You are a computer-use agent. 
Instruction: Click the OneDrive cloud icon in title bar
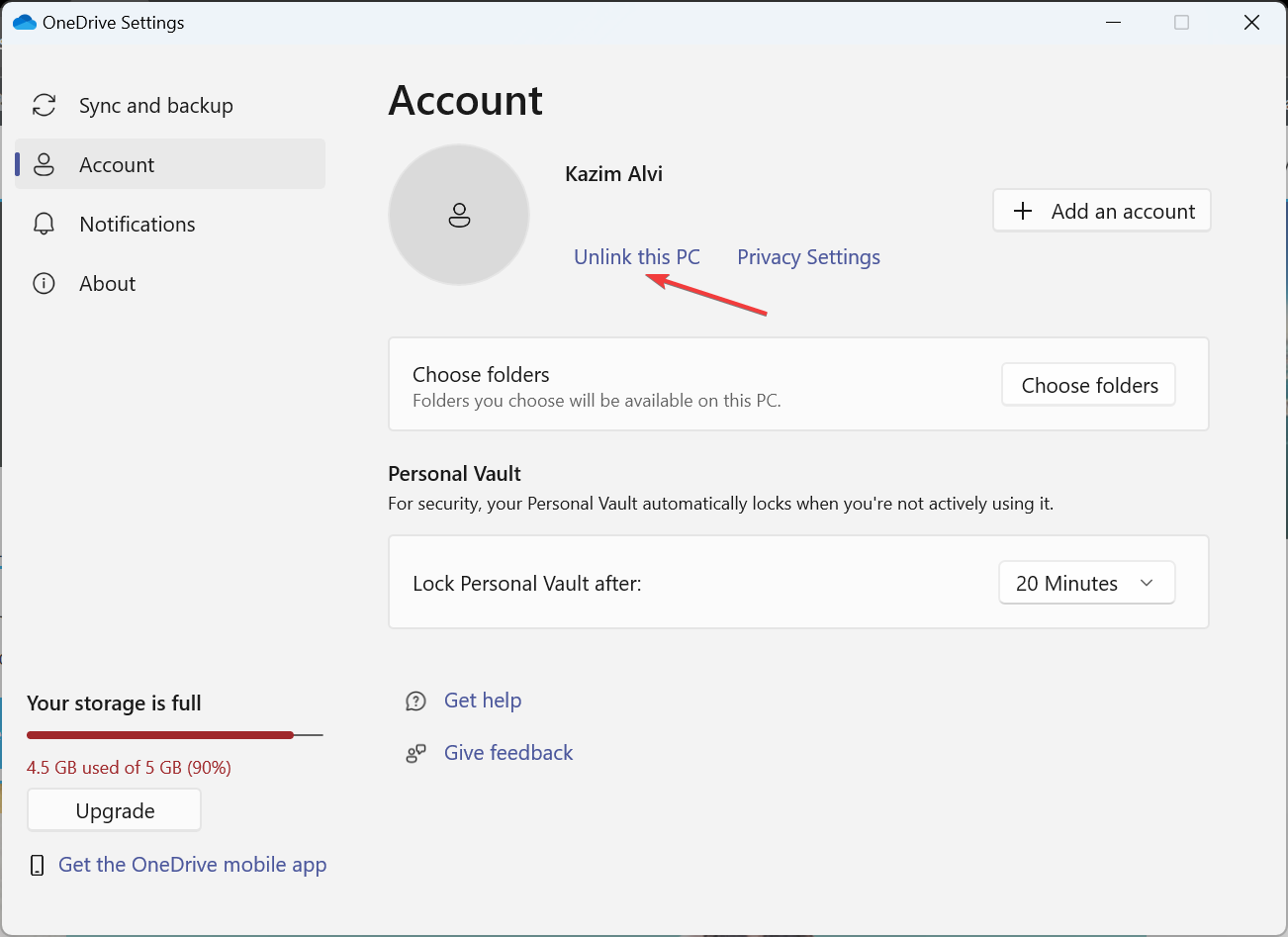click(x=25, y=22)
